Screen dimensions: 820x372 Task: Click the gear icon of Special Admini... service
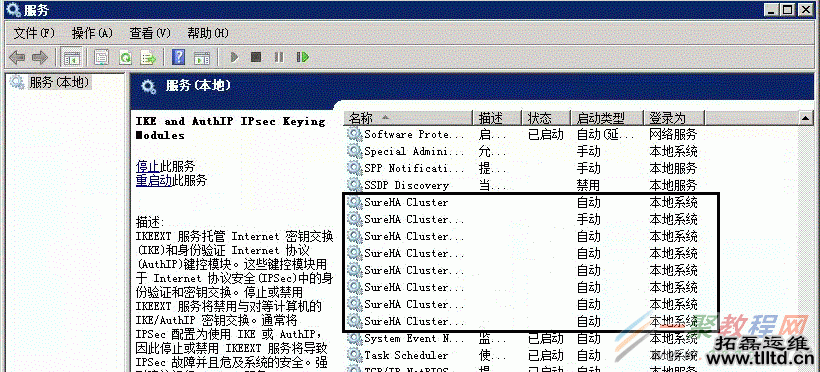(x=355, y=151)
